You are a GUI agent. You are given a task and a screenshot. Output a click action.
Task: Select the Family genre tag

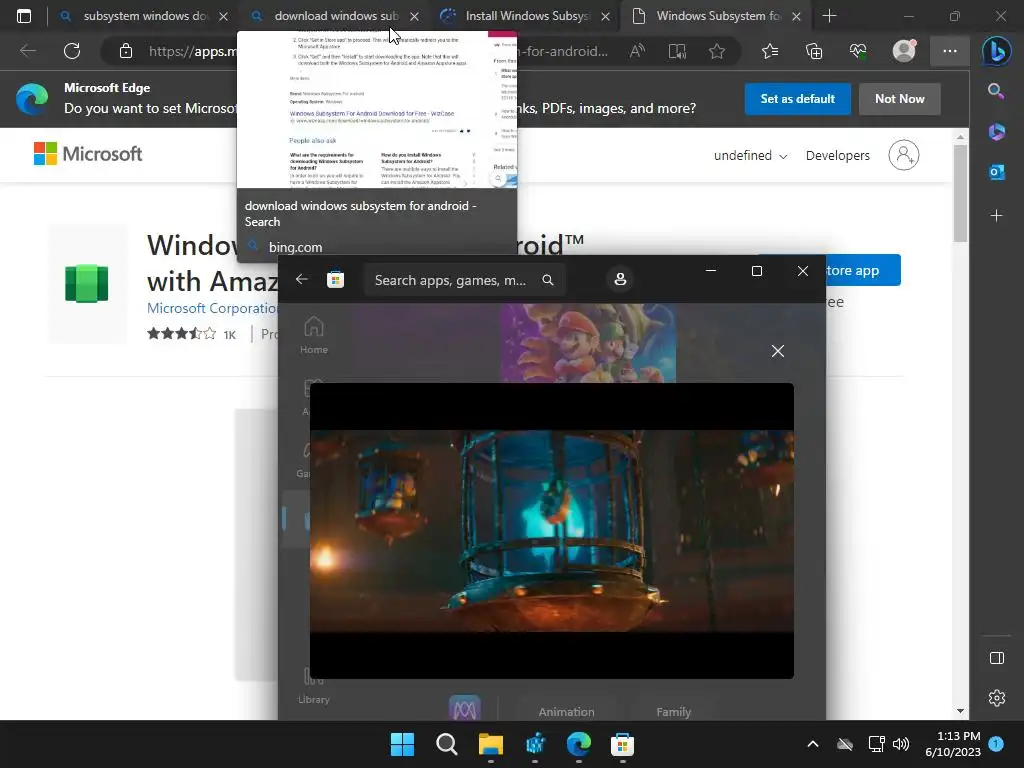coord(673,712)
